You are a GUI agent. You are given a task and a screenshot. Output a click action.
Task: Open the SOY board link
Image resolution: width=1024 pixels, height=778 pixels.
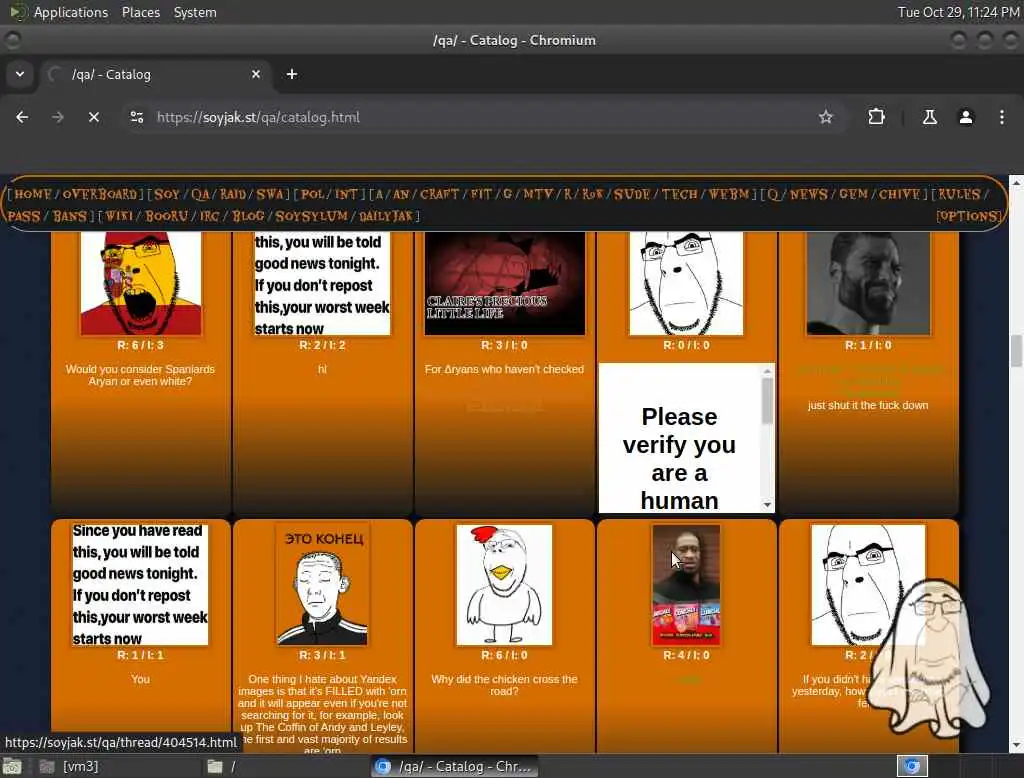[167, 194]
